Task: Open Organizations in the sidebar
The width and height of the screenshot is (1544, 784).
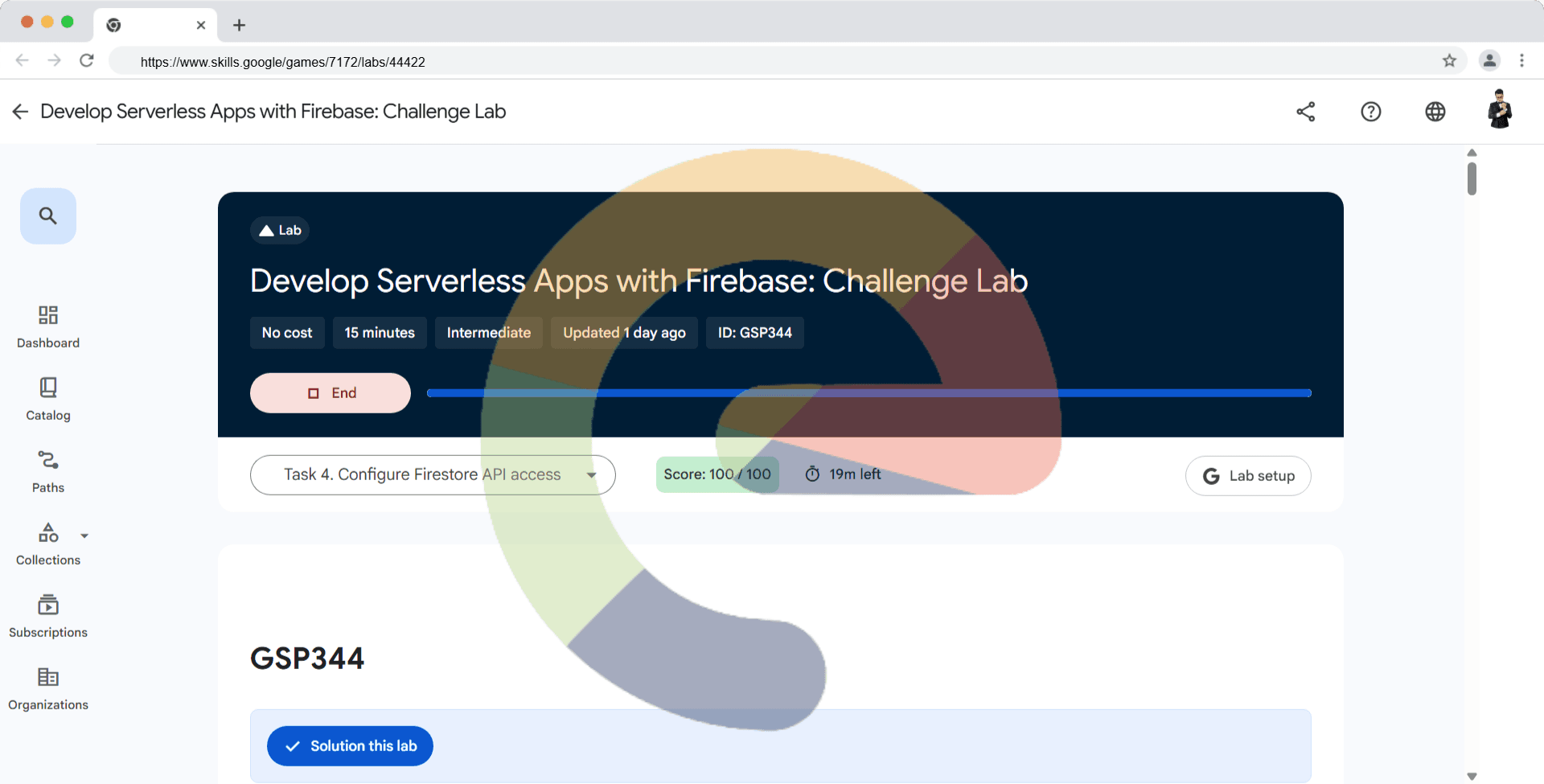Action: coord(48,689)
